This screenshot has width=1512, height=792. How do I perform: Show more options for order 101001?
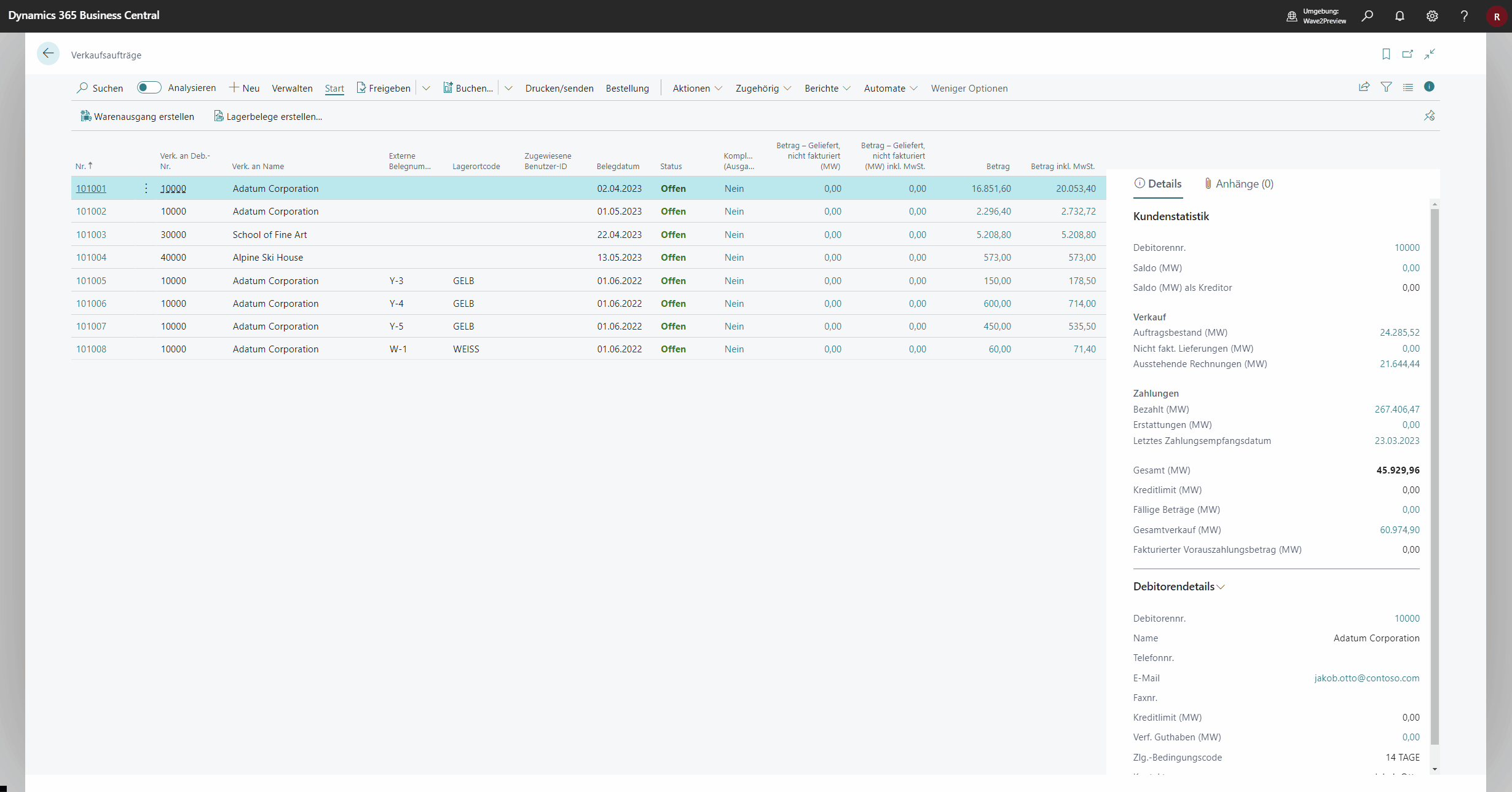click(x=146, y=188)
